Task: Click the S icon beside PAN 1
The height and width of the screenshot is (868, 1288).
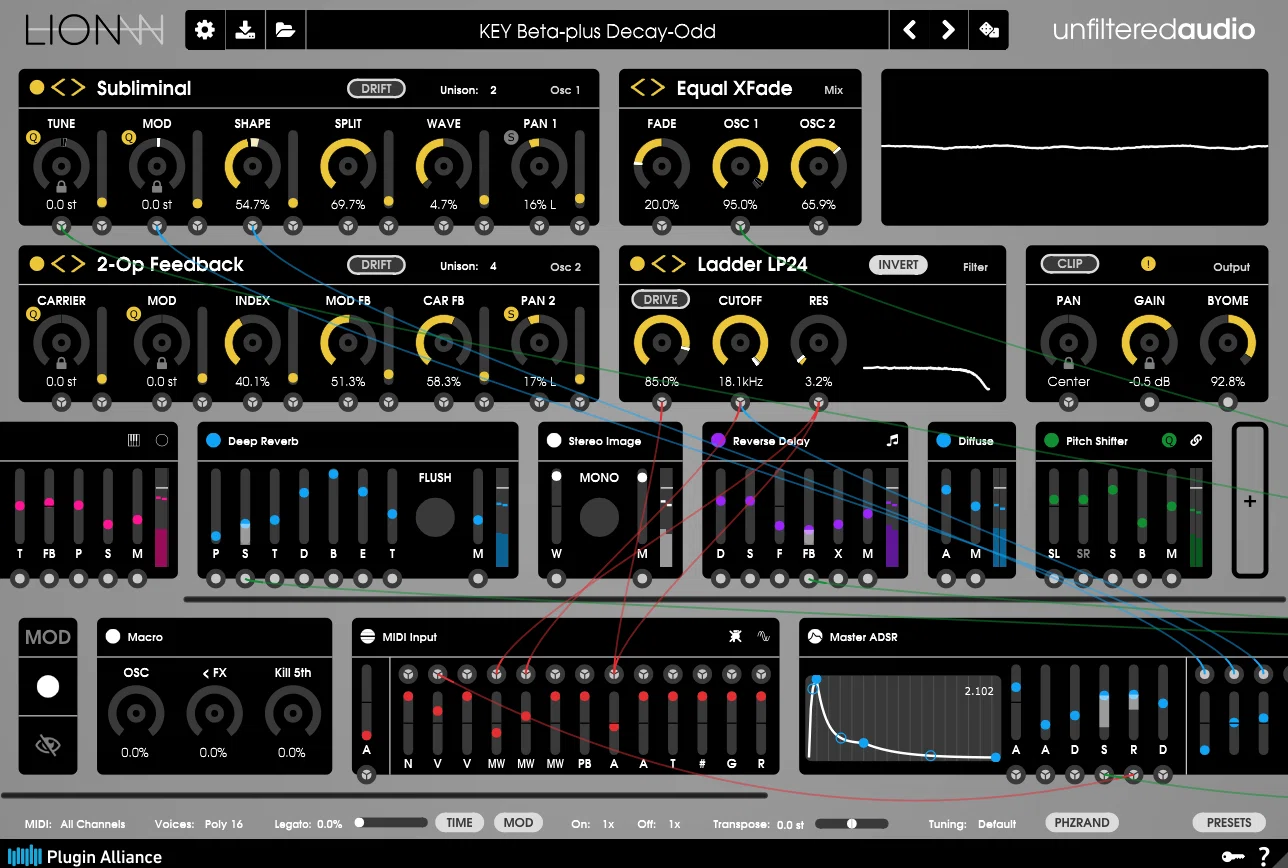Action: (x=512, y=138)
